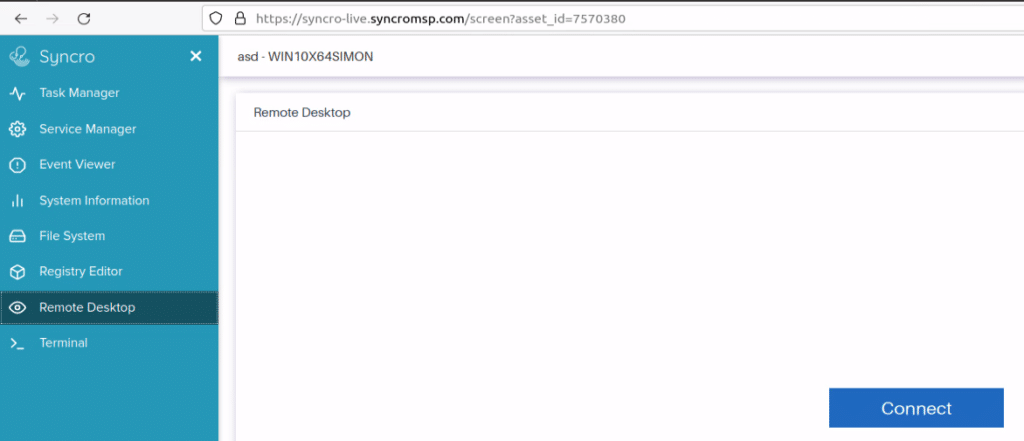
Task: Open Event Viewer menu item
Action: coord(109,165)
